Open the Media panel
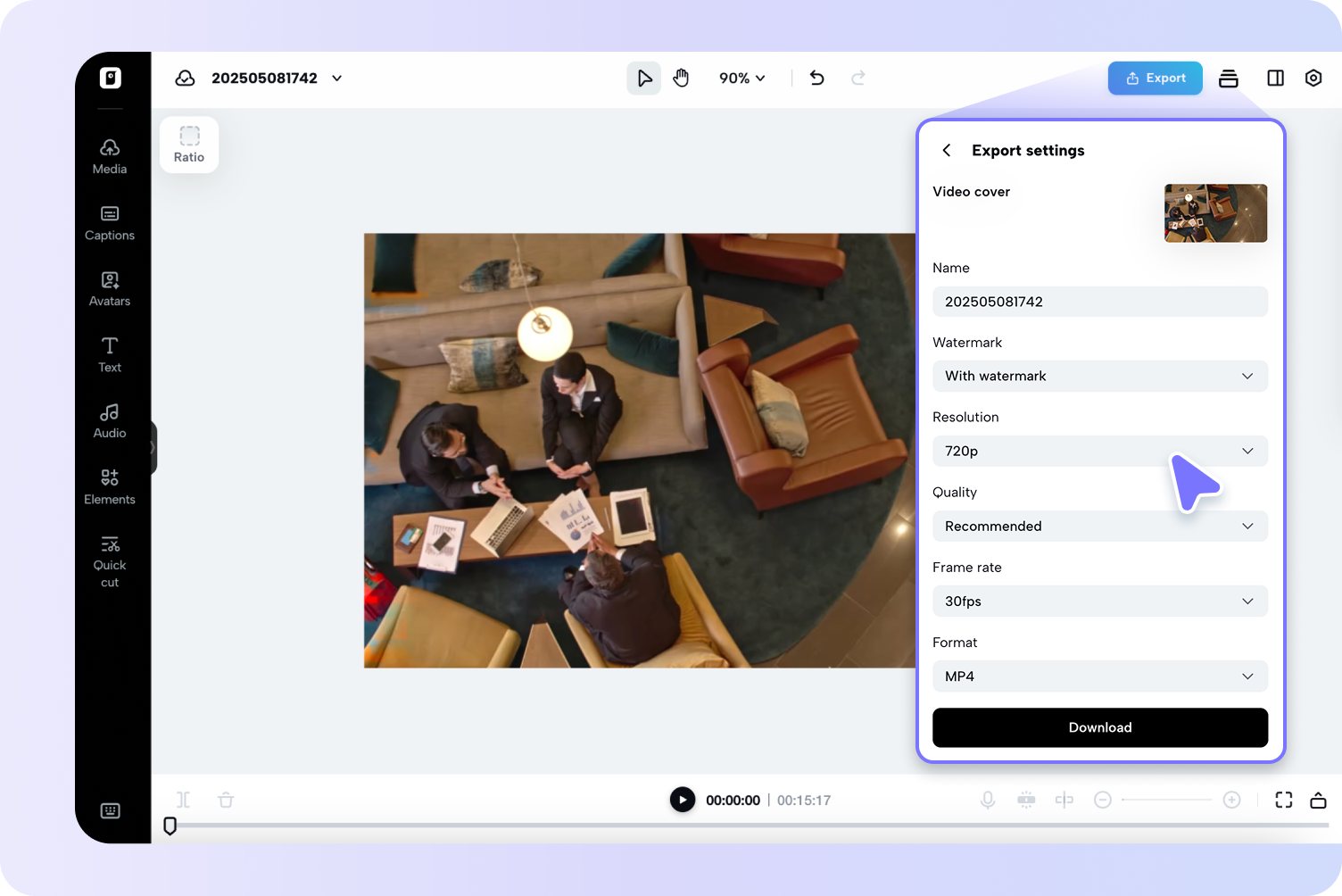This screenshot has width=1342, height=896. [x=110, y=157]
